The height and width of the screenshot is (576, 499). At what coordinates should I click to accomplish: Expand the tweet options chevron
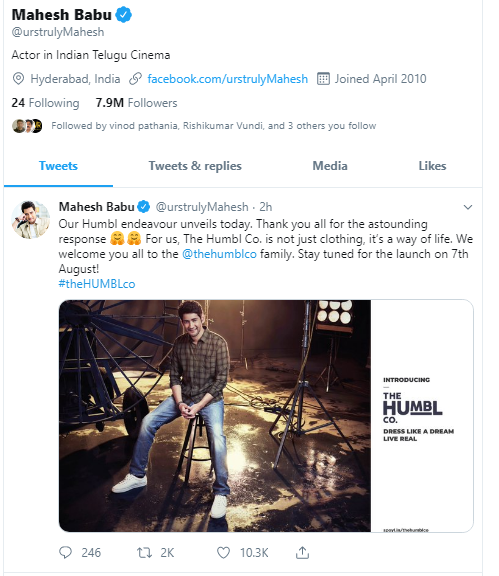[468, 207]
